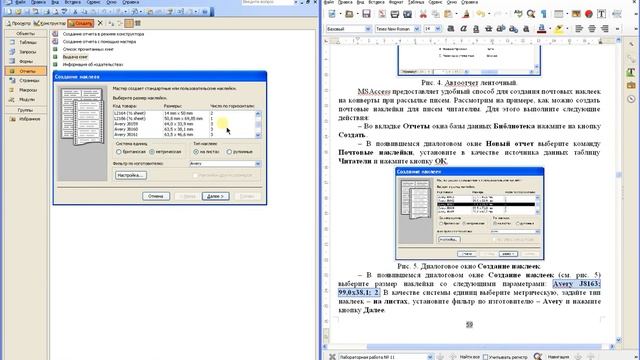Click the Далее > button in wizard
The width and height of the screenshot is (640, 360).
pos(215,196)
